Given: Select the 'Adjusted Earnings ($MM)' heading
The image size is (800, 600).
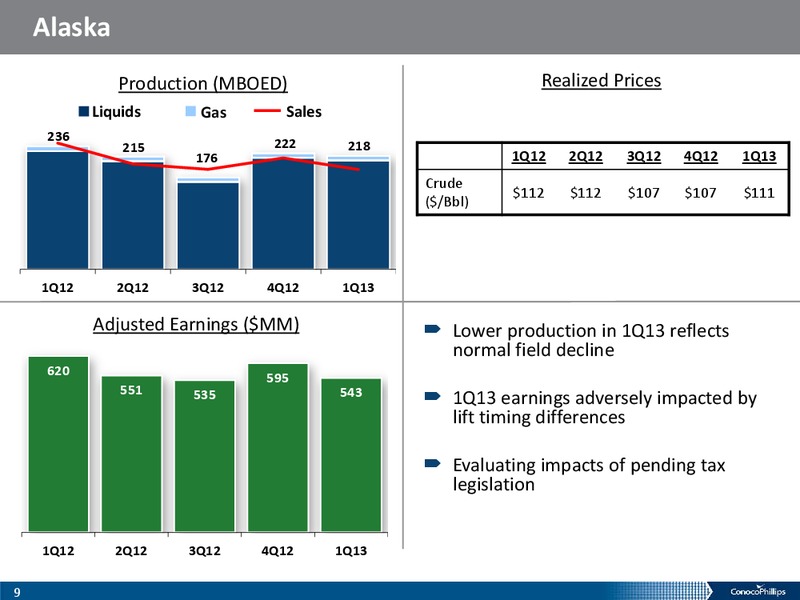Looking at the screenshot, I should coord(196,324).
